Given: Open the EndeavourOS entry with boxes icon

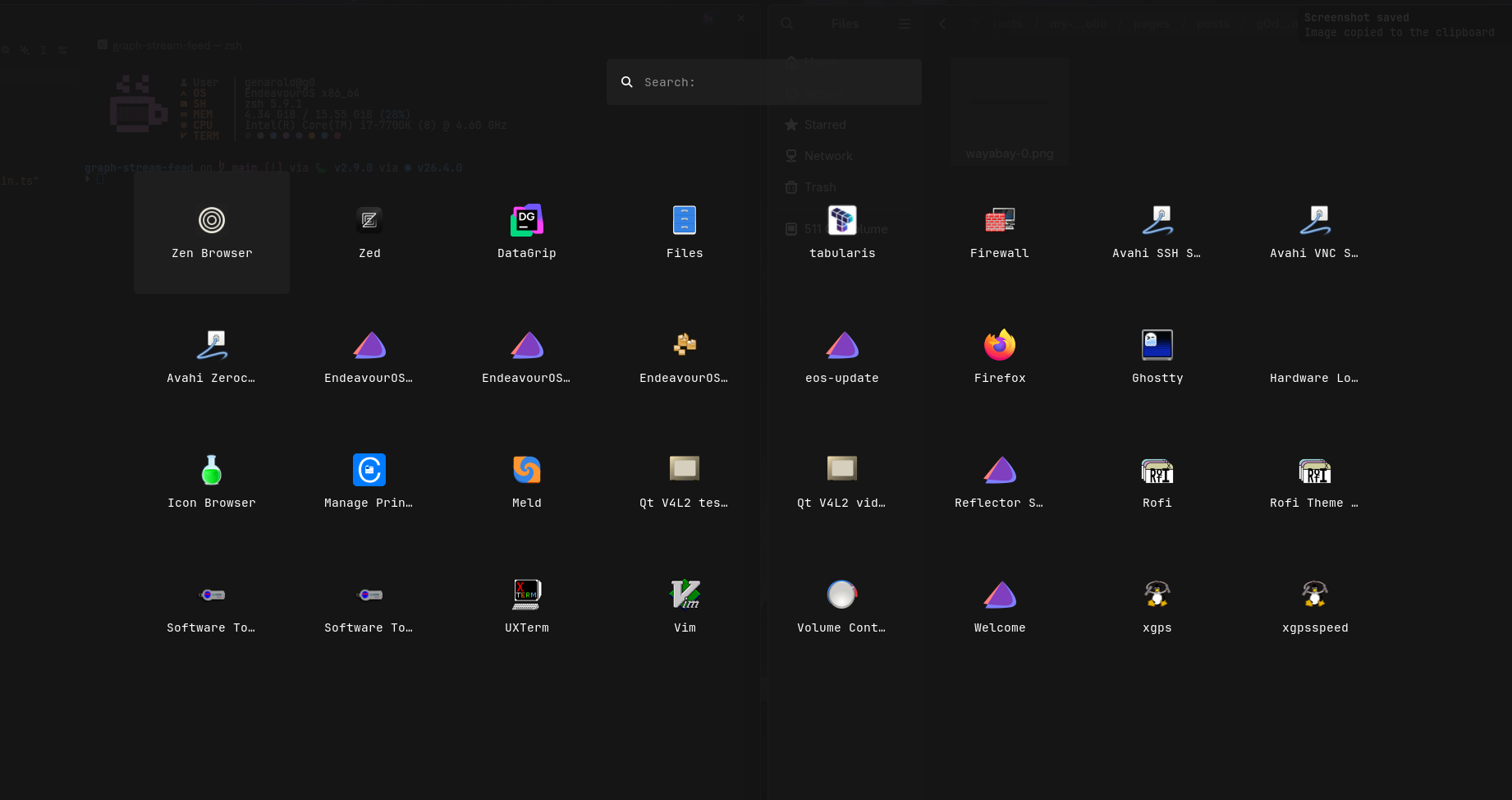Looking at the screenshot, I should (x=685, y=358).
